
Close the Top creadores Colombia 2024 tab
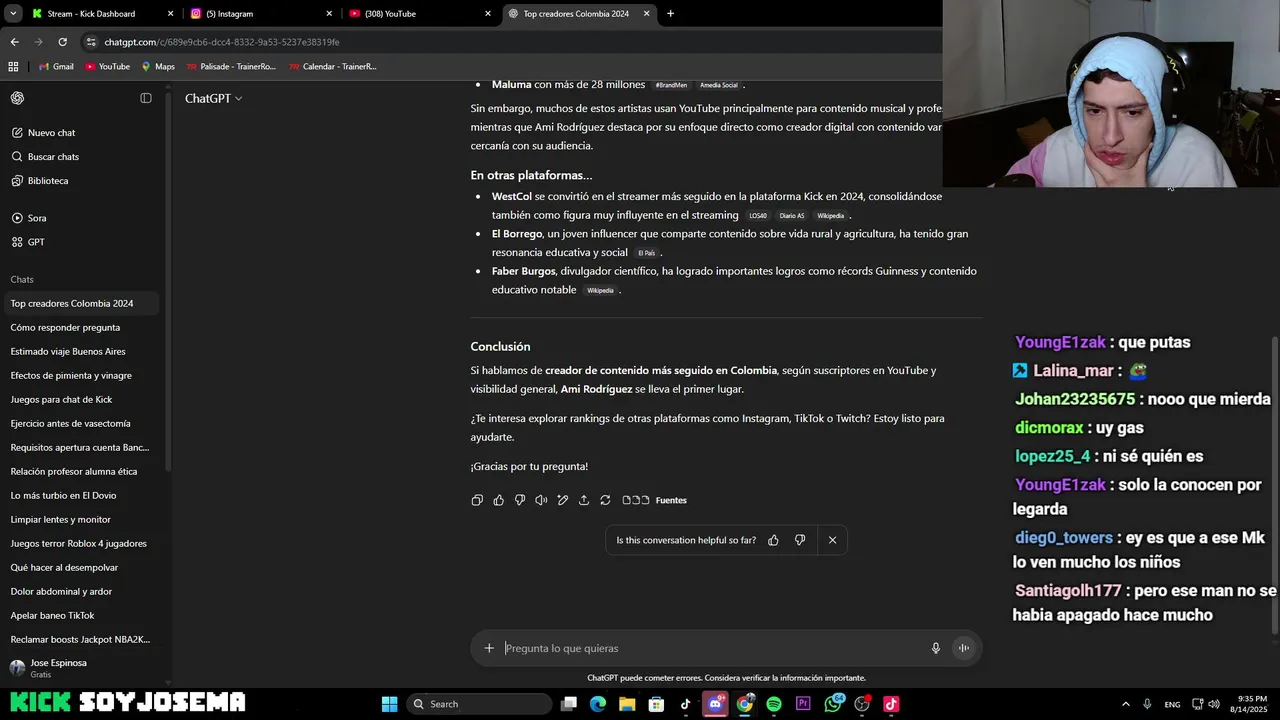pyautogui.click(x=646, y=14)
